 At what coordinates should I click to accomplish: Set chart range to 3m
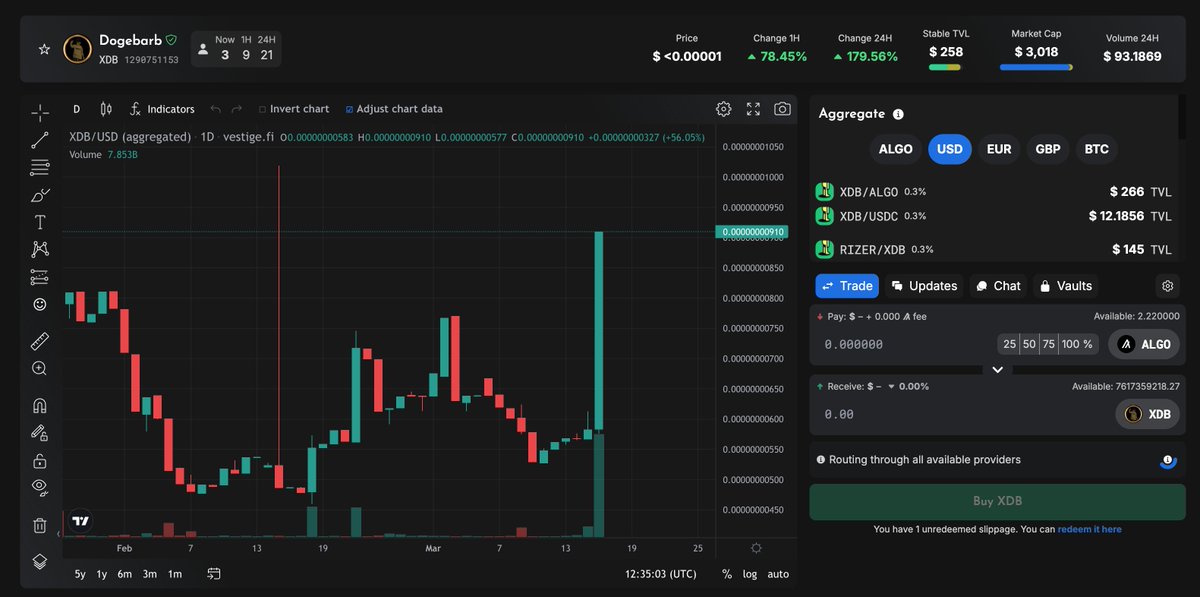tap(149, 574)
